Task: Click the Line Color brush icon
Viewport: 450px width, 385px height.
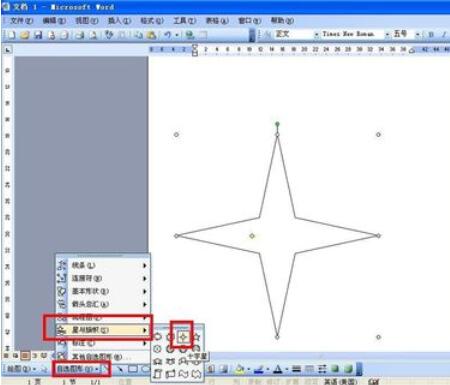Action: (259, 369)
